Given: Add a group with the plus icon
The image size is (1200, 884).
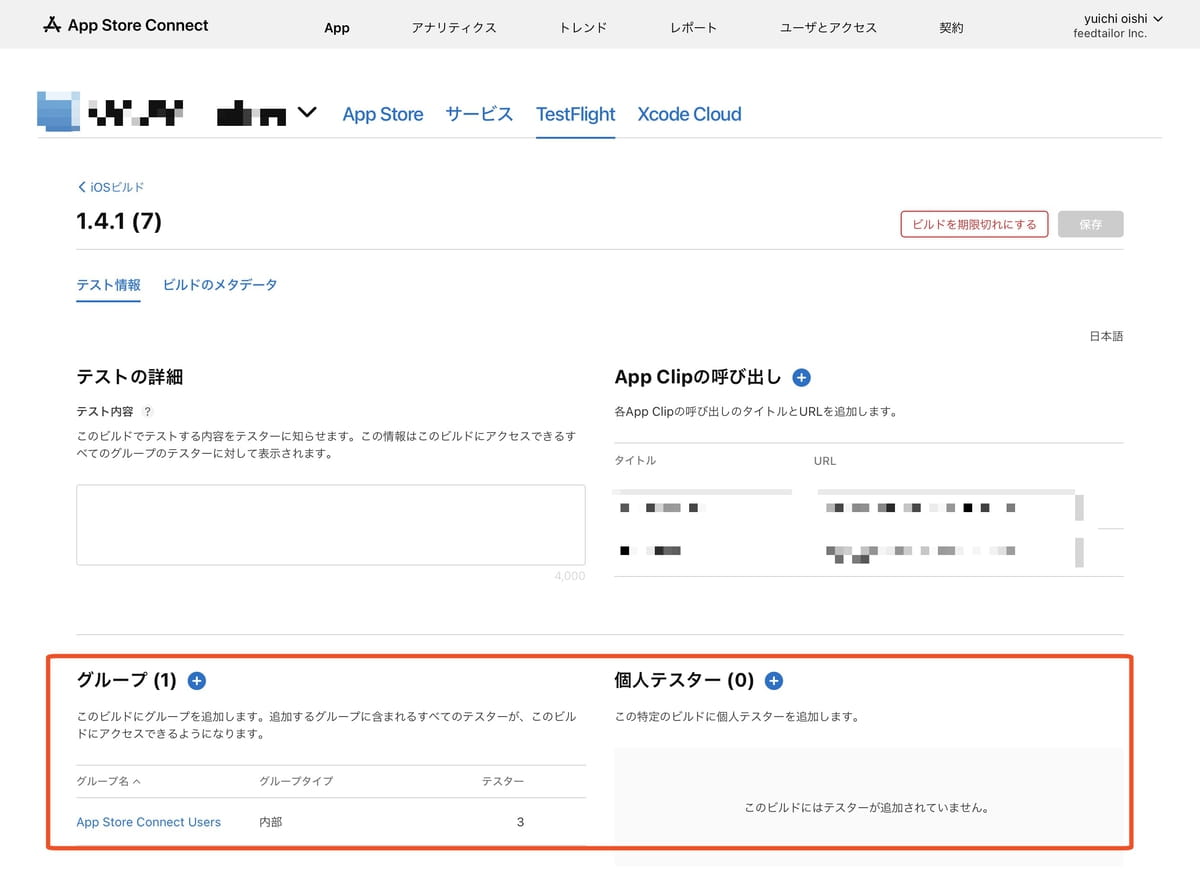Looking at the screenshot, I should (x=197, y=681).
